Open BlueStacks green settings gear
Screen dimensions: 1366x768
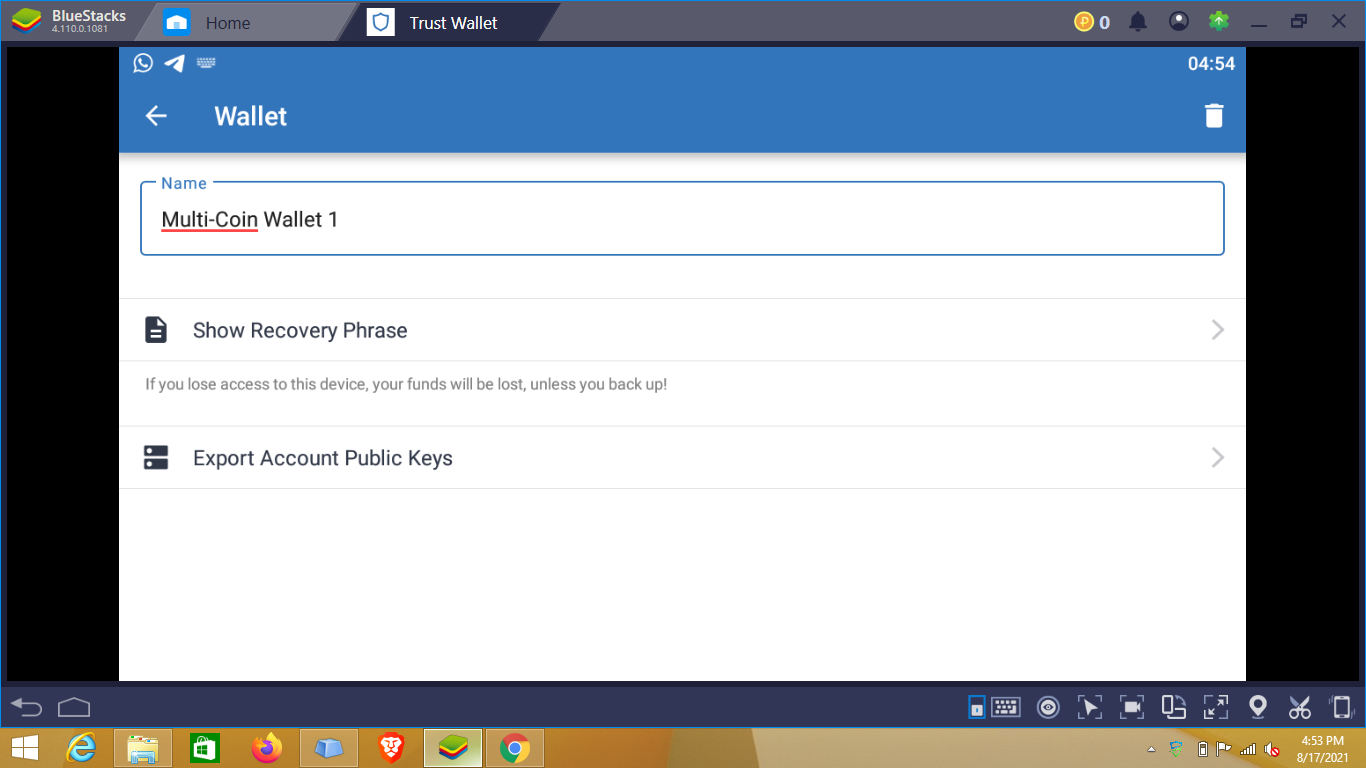tap(1218, 22)
